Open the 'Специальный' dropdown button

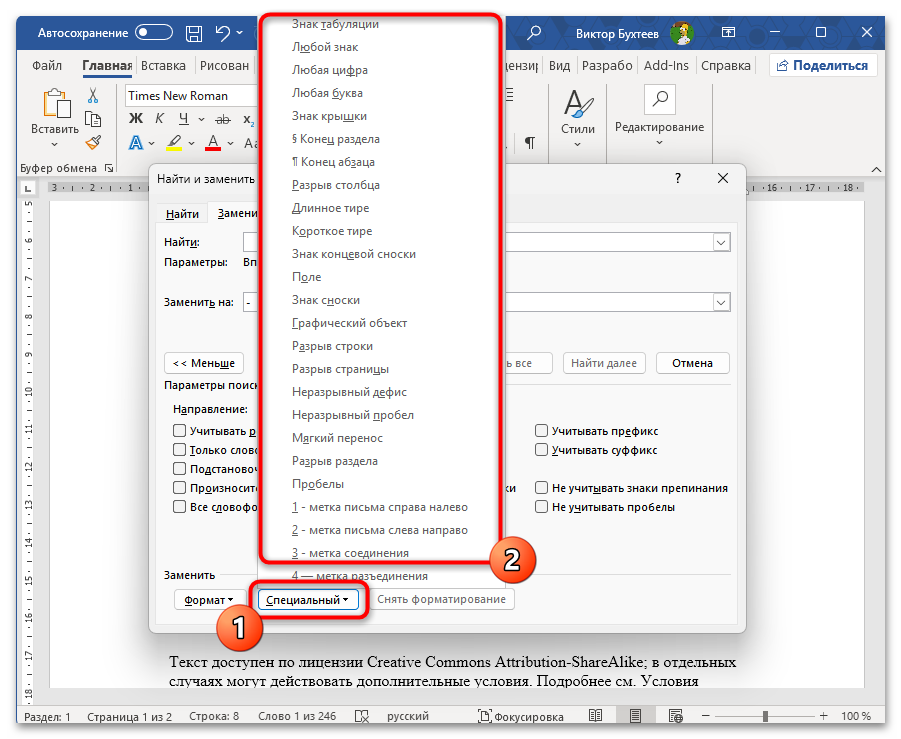pyautogui.click(x=307, y=600)
